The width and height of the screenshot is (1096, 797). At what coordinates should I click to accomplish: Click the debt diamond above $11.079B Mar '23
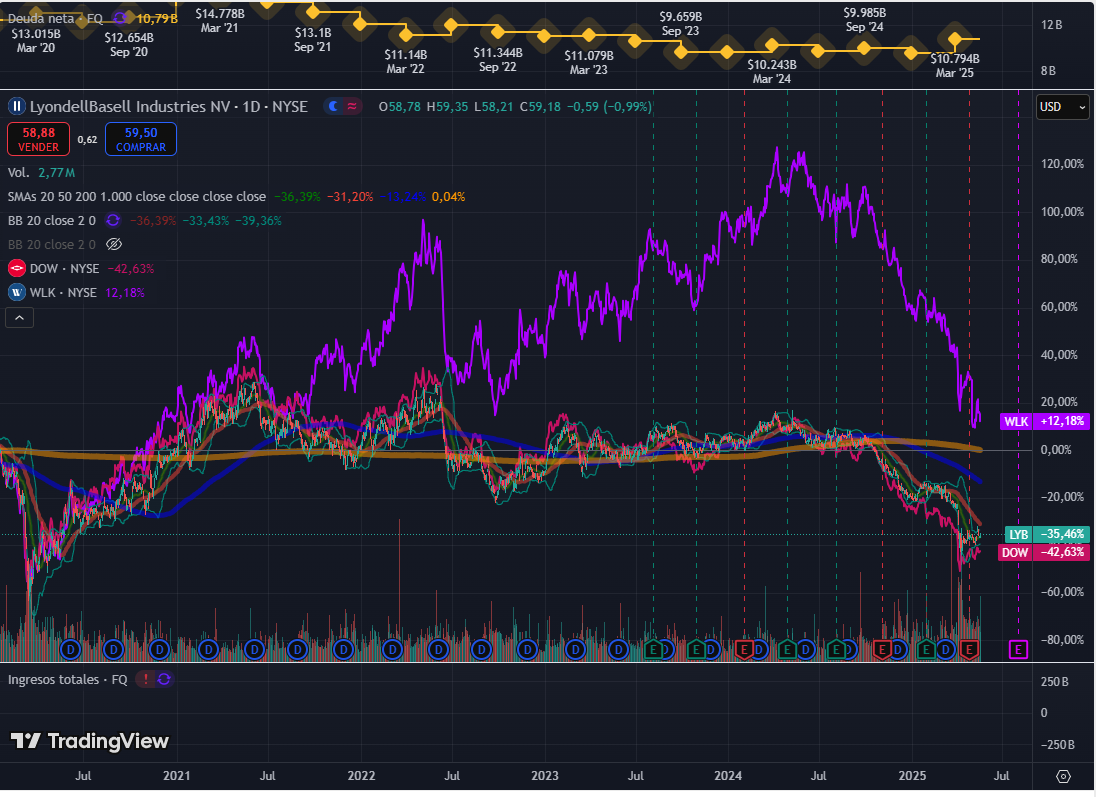pyautogui.click(x=589, y=35)
